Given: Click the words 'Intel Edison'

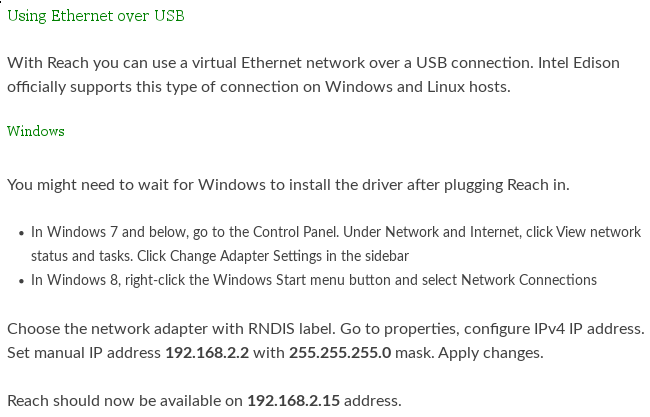Looking at the screenshot, I should click(579, 63).
